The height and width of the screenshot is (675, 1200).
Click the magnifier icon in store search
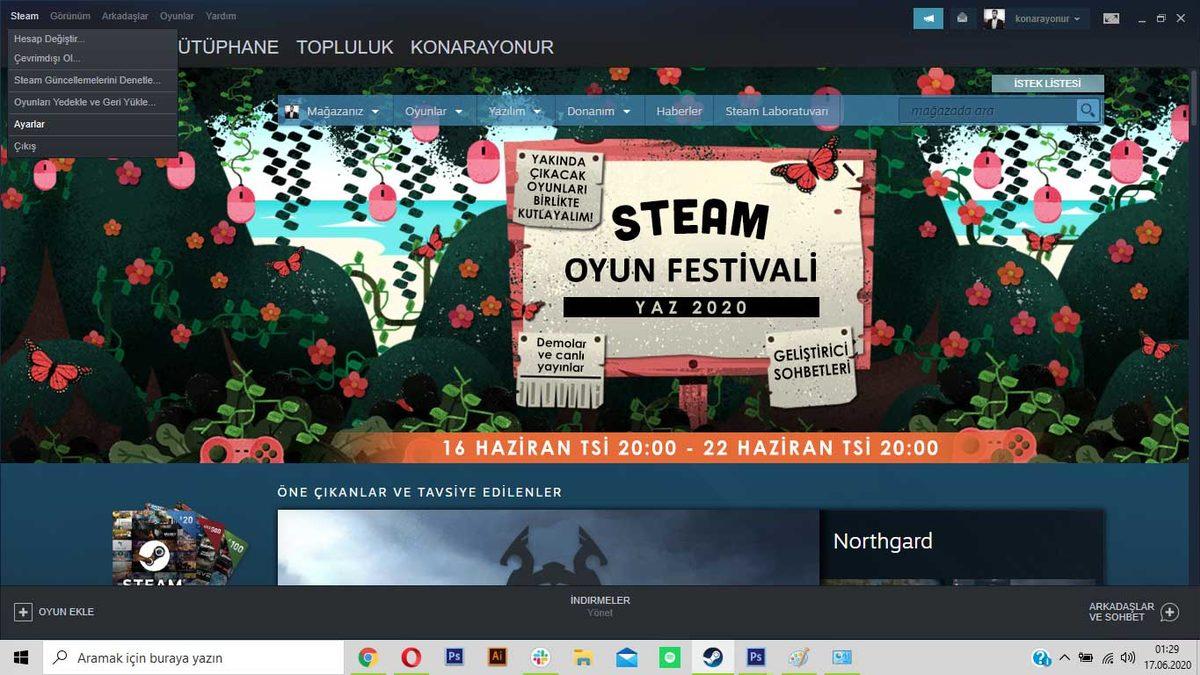pos(1086,110)
